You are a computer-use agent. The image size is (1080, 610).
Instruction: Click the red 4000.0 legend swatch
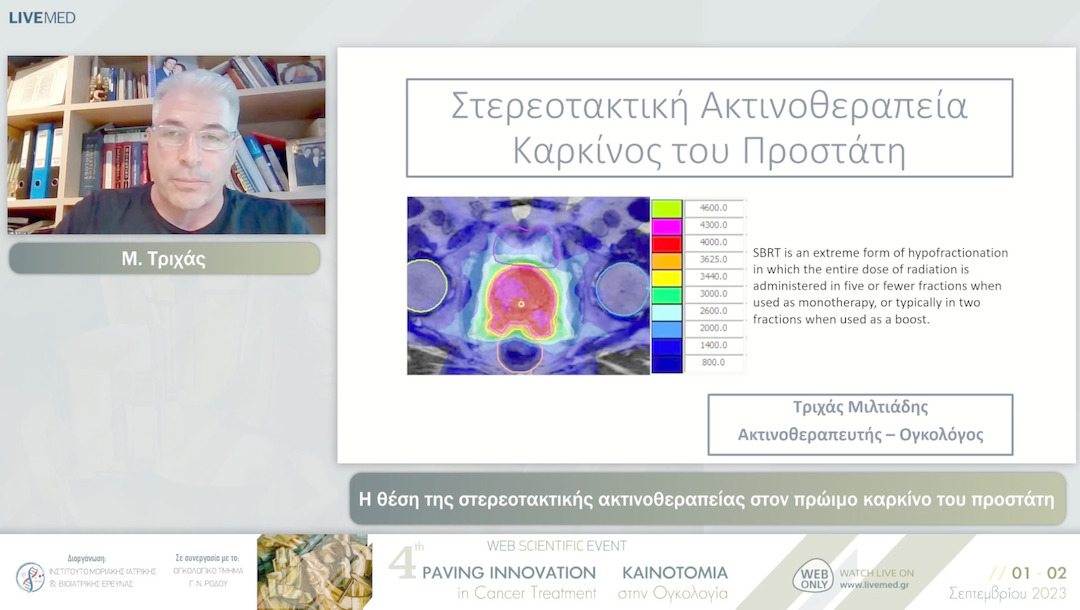[667, 243]
